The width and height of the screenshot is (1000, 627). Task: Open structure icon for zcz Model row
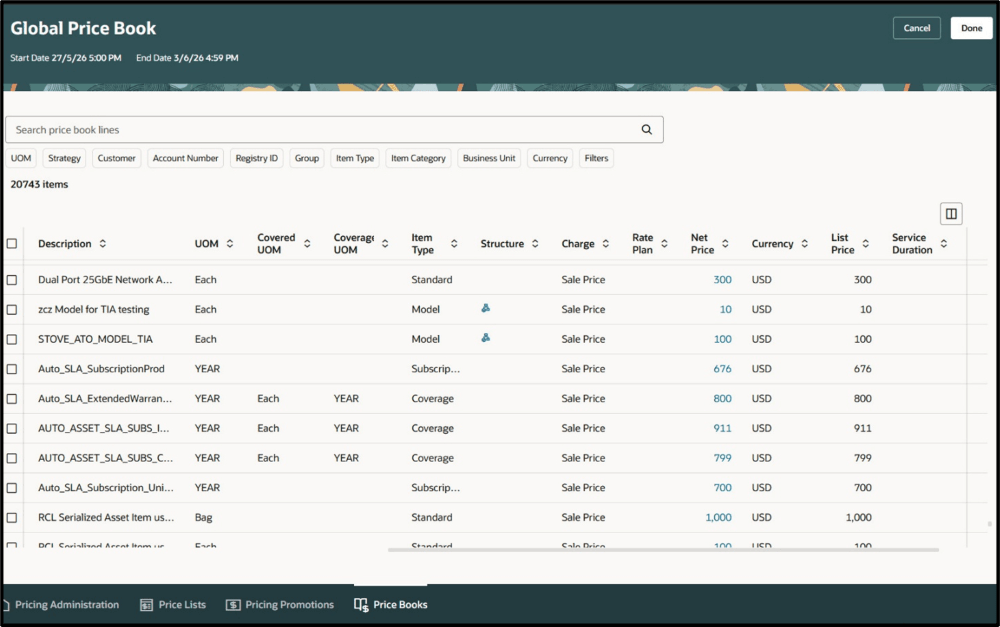pyautogui.click(x=485, y=308)
